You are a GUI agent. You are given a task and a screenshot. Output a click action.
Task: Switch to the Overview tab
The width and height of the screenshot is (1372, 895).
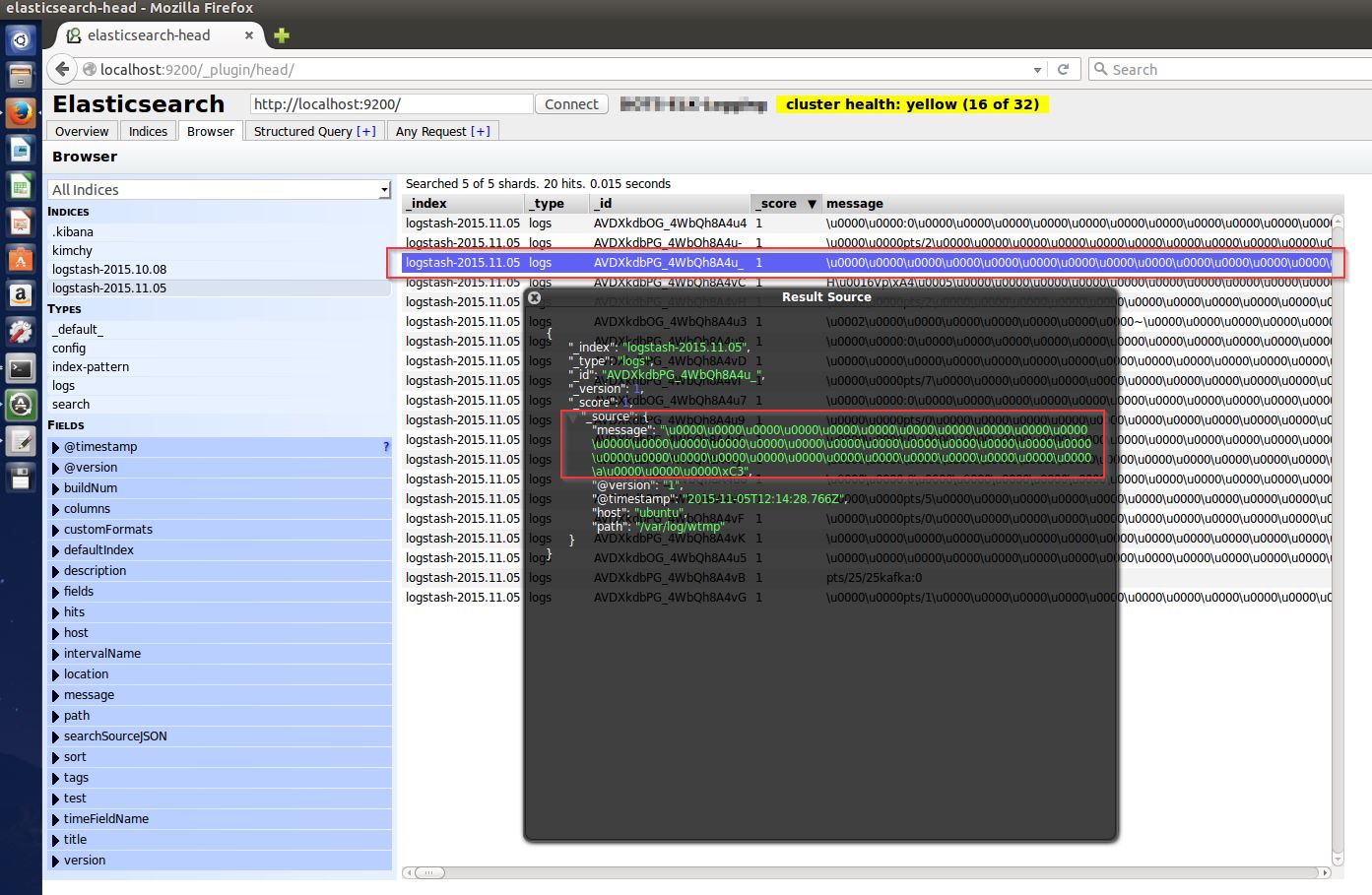tap(82, 131)
